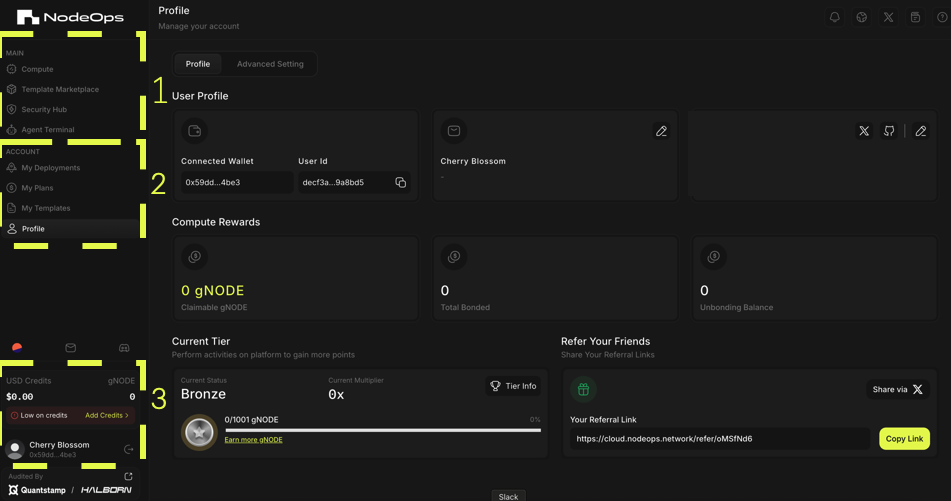The image size is (951, 501).
Task: Click the Slack label at bottom
Action: [508, 497]
